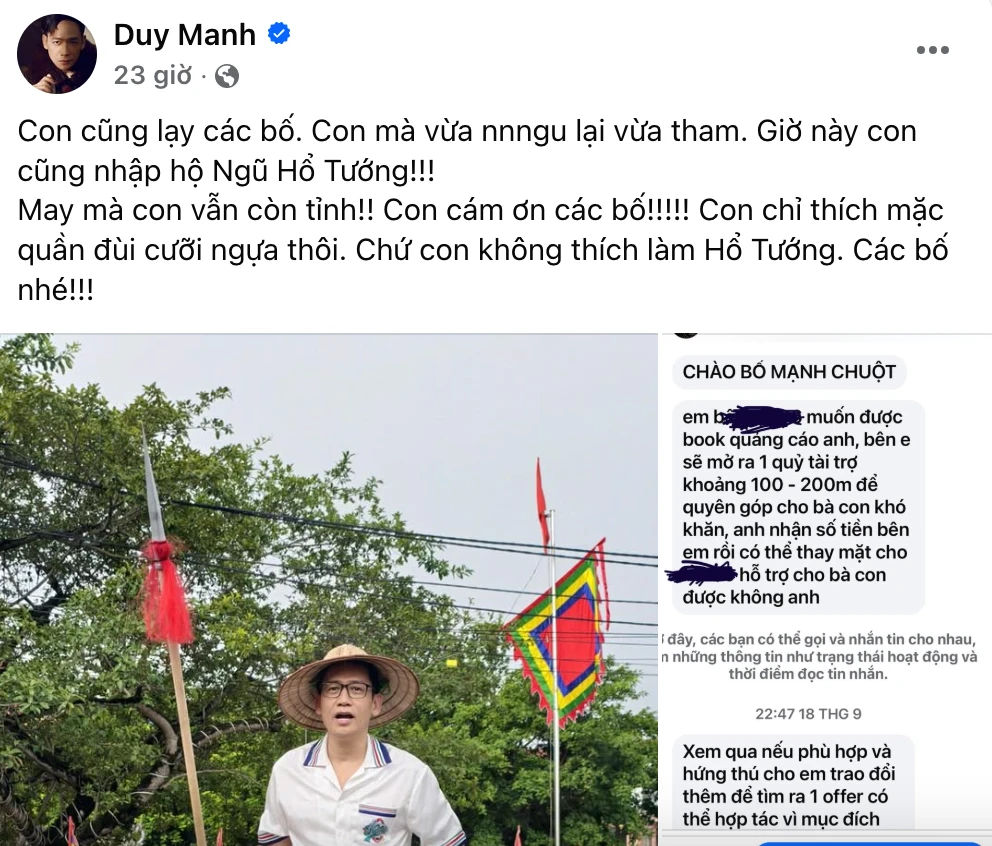The image size is (992, 846).
Task: Click the '22:47 18 THG 9' chat timestamp
Action: pyautogui.click(x=808, y=714)
